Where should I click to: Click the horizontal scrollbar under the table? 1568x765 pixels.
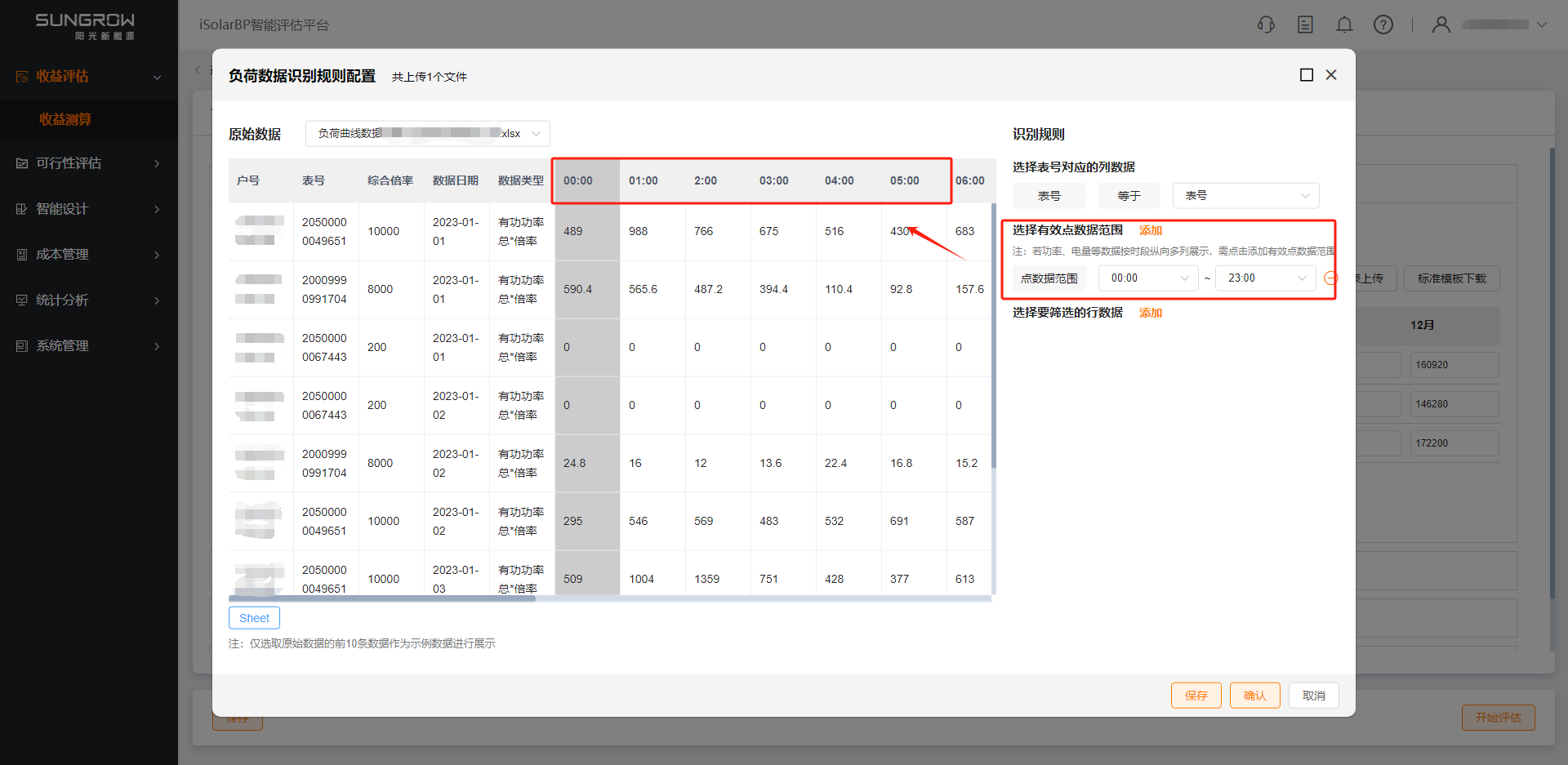point(382,598)
